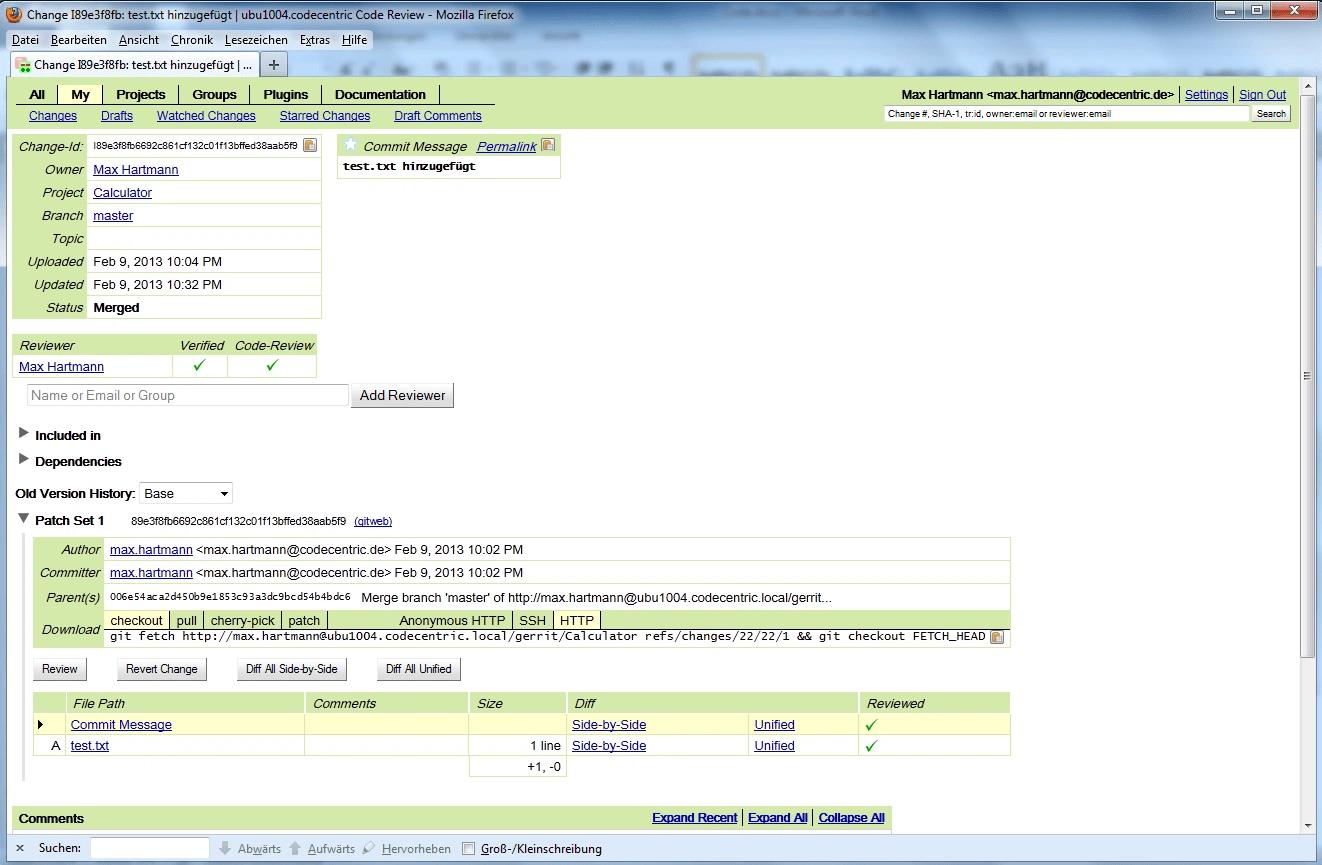The width and height of the screenshot is (1322, 865).
Task: Copy the commit message permalink icon
Action: click(548, 146)
